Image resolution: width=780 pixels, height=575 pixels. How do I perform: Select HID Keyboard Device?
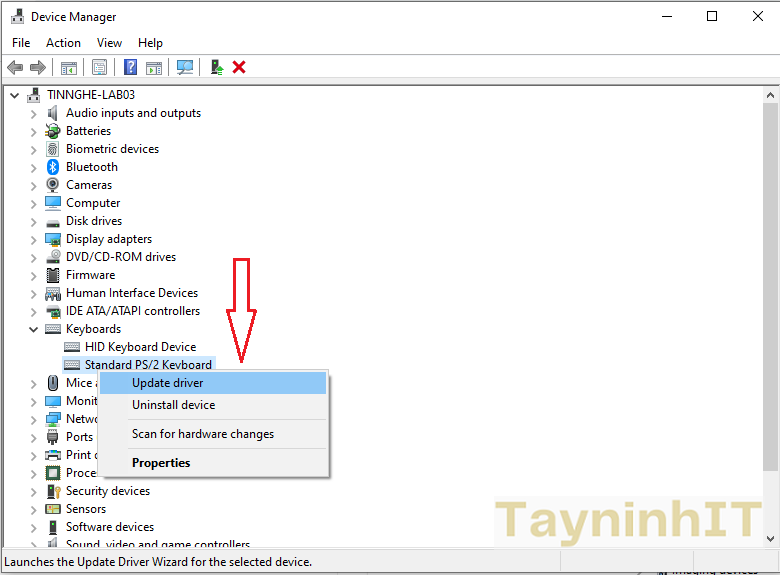(140, 347)
